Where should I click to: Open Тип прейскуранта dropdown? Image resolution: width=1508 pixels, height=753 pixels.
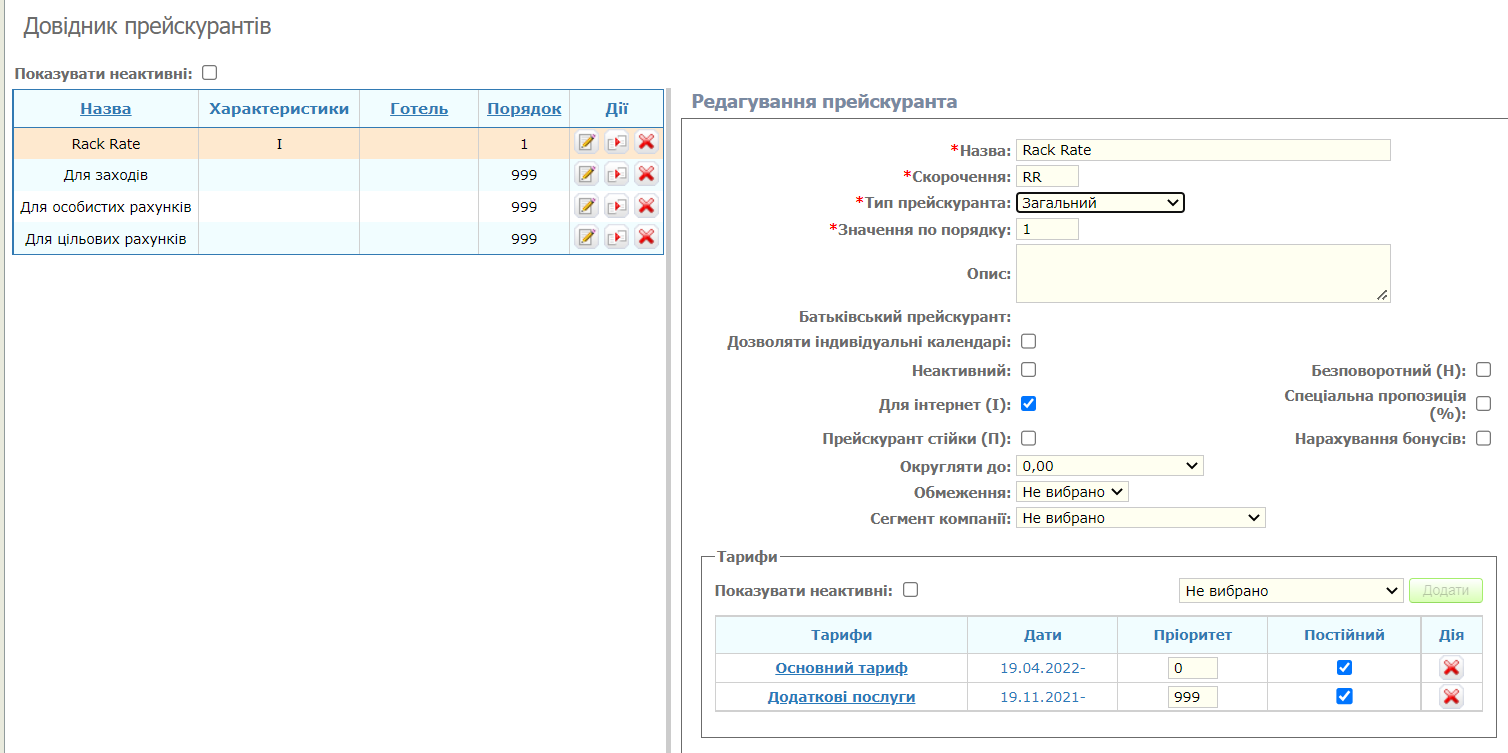click(1099, 203)
